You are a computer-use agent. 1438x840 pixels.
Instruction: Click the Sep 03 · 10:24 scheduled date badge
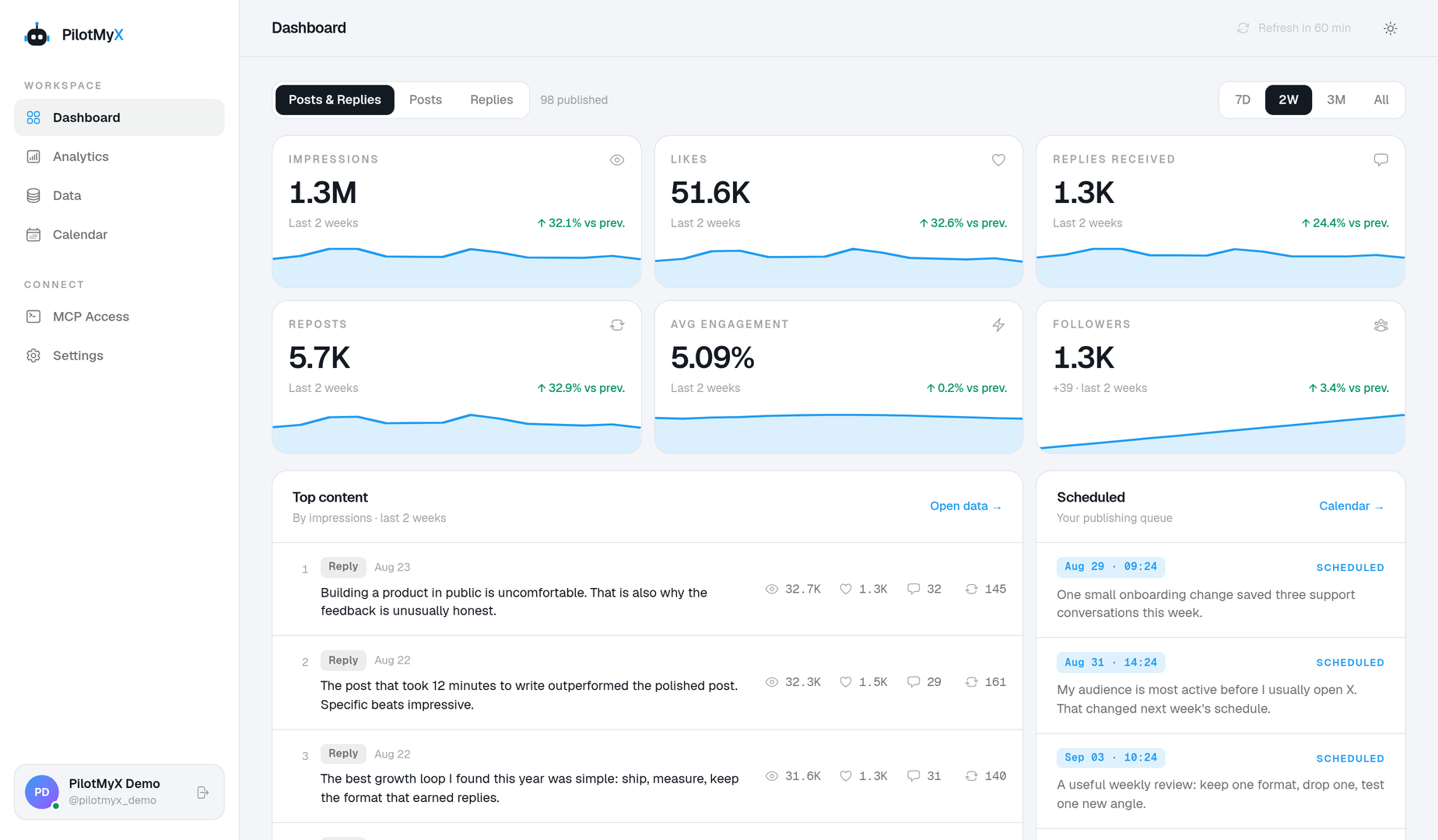(x=1110, y=757)
